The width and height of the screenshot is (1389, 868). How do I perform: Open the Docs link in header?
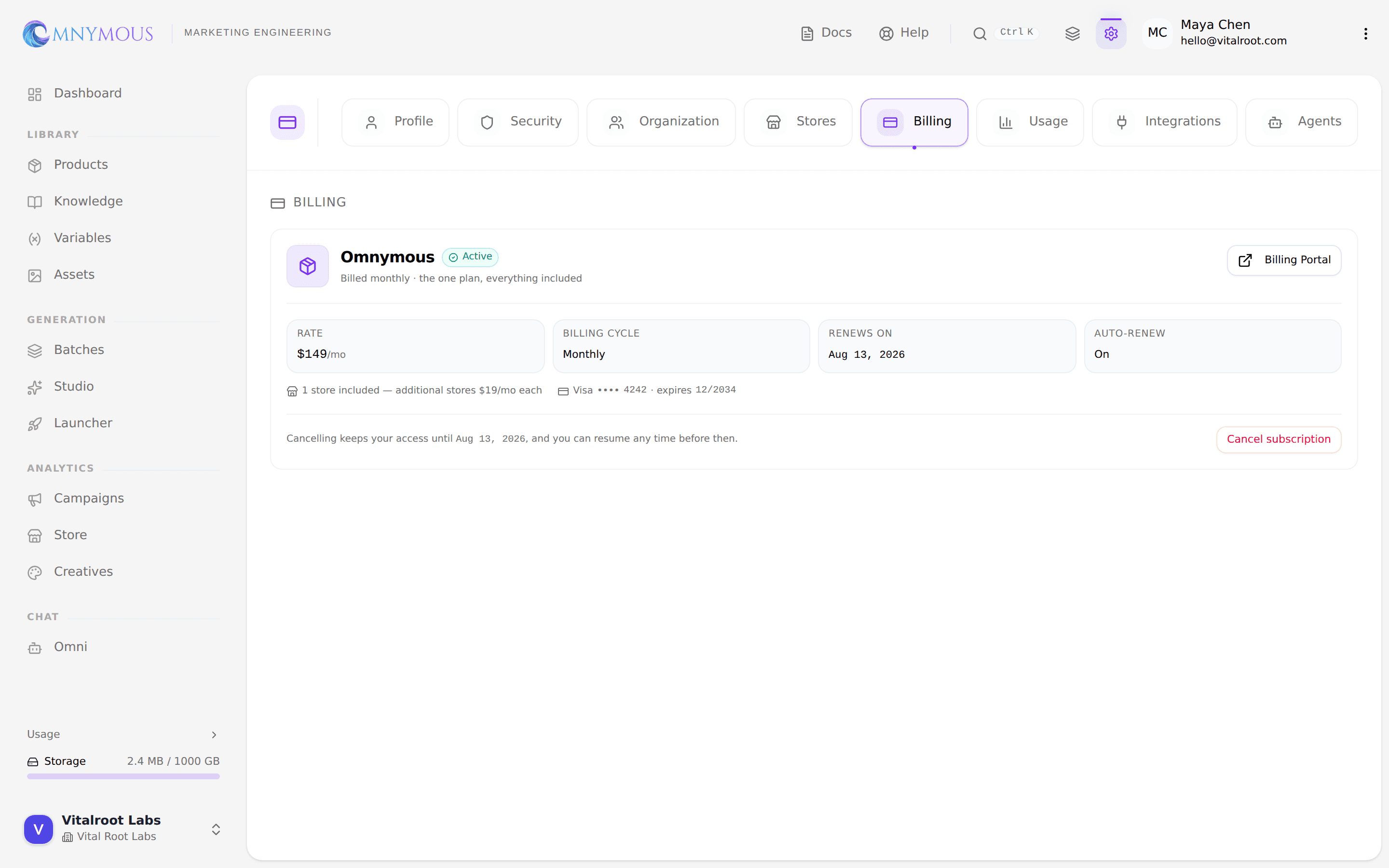point(826,33)
